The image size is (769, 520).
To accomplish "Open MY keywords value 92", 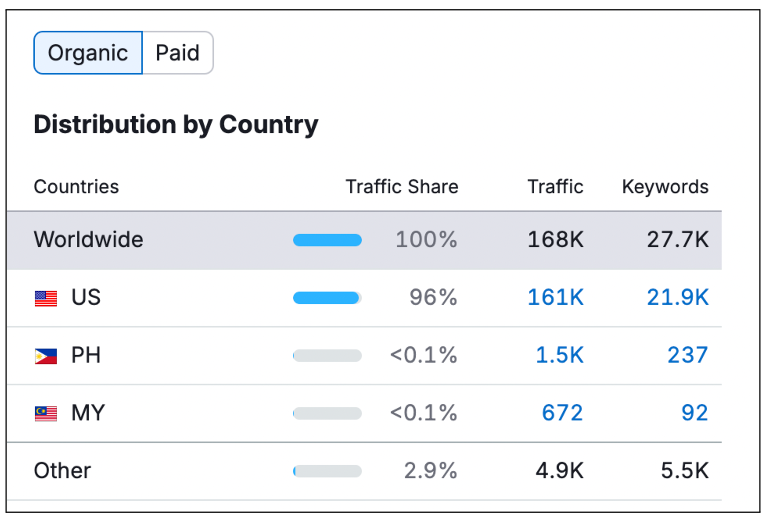I will tap(694, 413).
